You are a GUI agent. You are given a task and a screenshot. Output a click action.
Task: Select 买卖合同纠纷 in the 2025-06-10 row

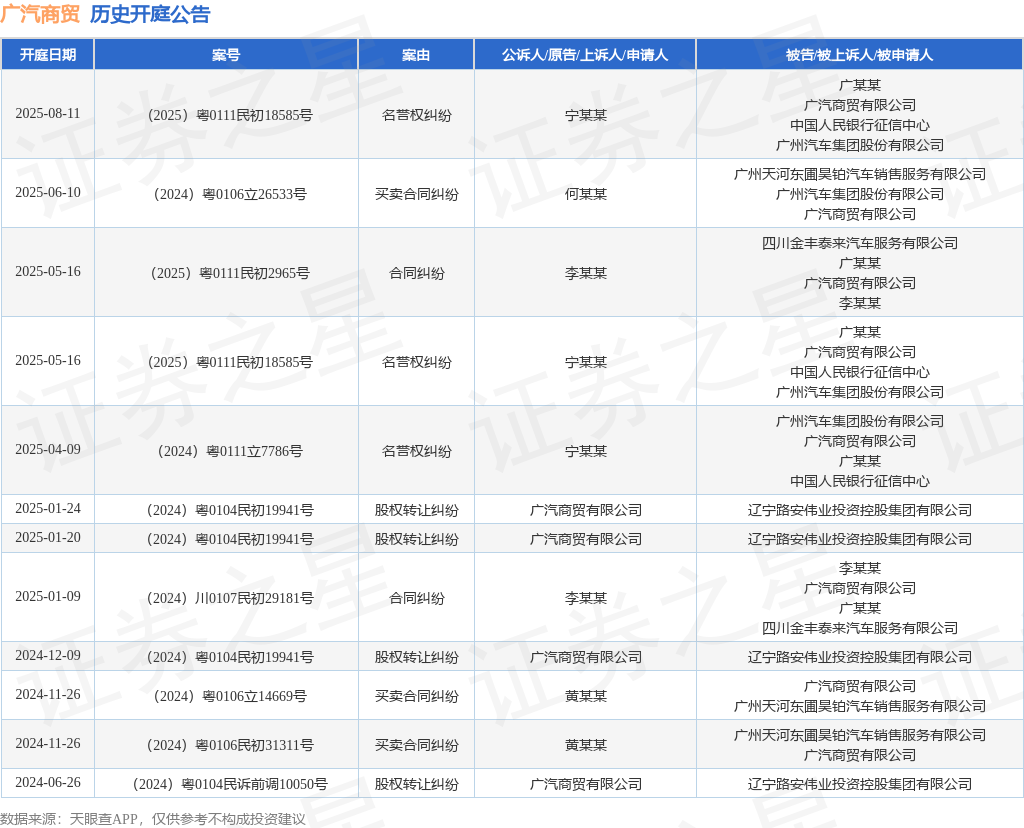pos(416,194)
